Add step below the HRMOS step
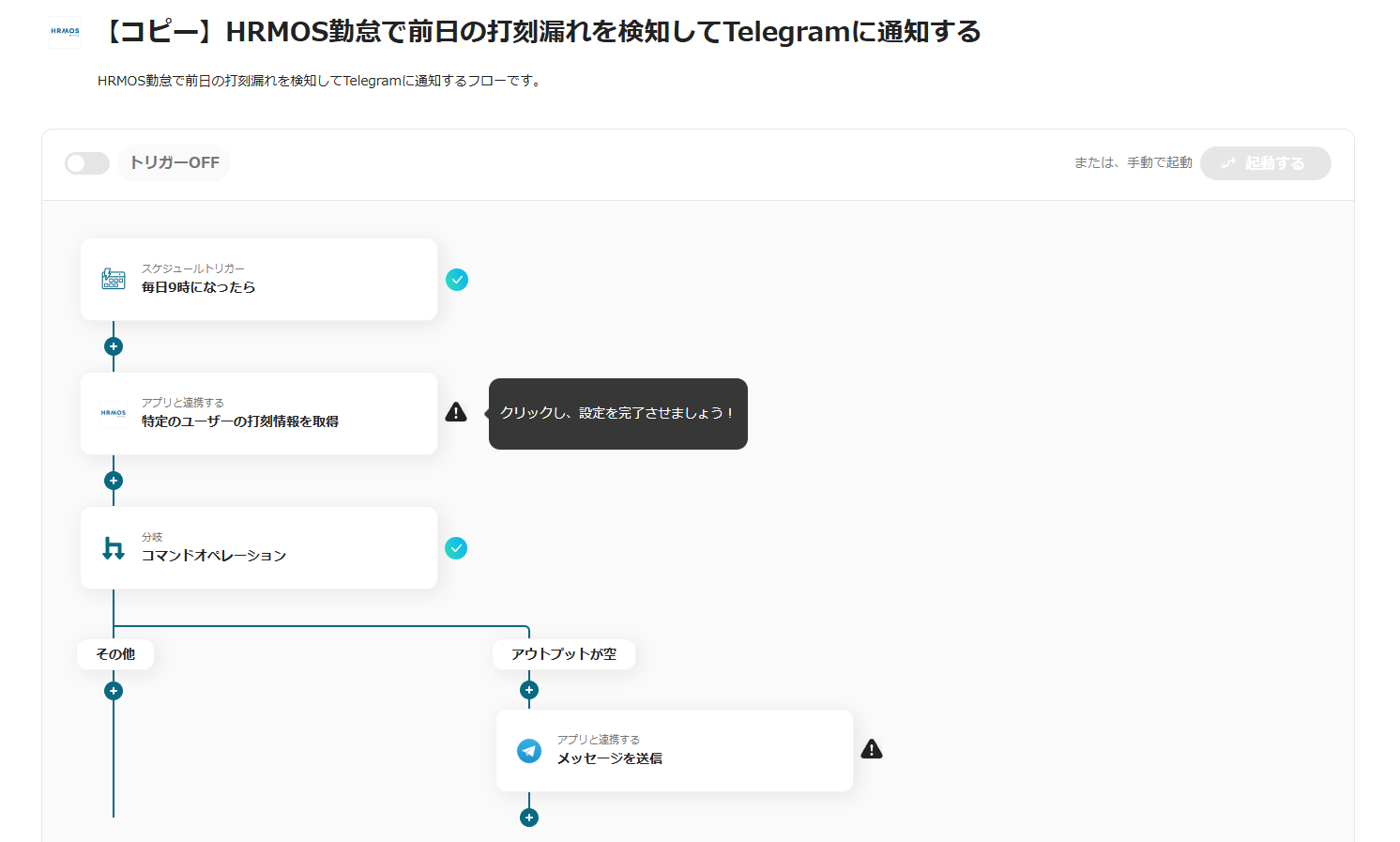This screenshot has height=842, width=1400. [114, 481]
